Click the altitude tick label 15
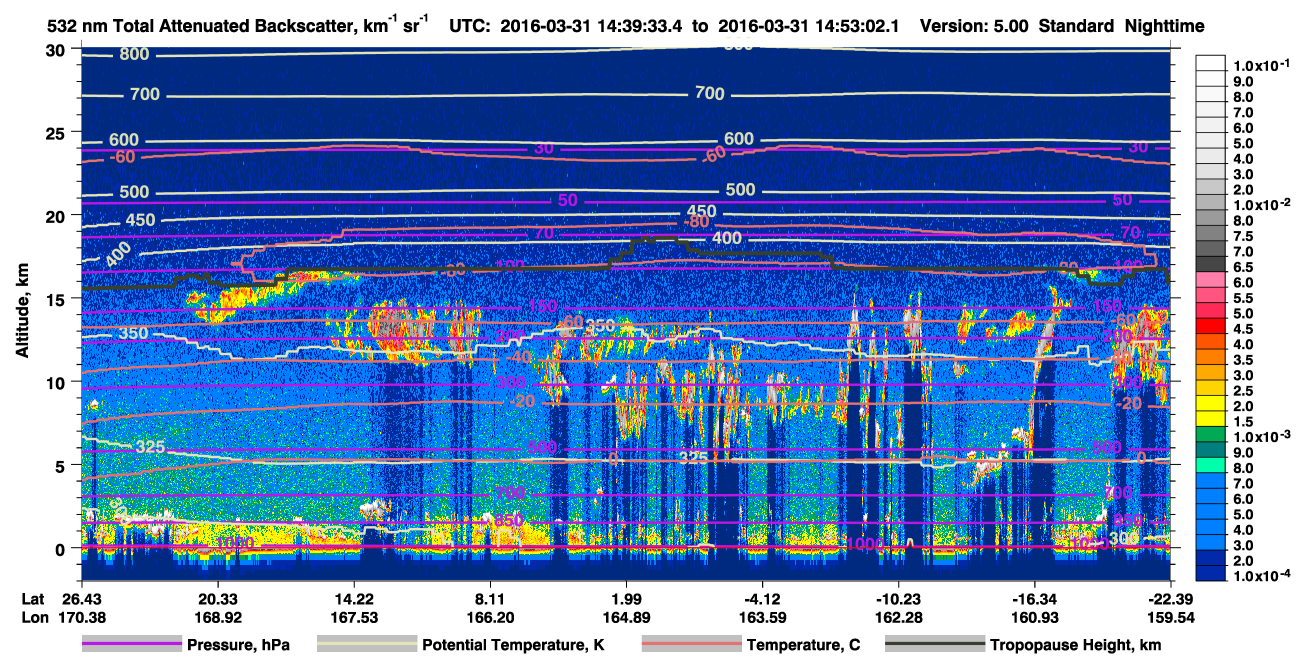1300x667 pixels. [x=57, y=299]
